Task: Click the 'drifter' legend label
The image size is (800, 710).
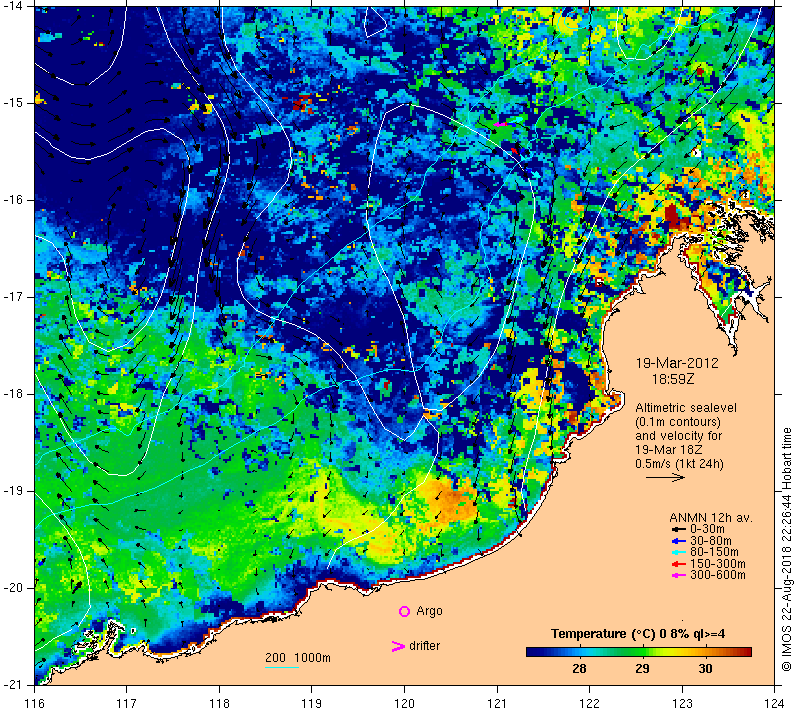Action: [x=424, y=646]
